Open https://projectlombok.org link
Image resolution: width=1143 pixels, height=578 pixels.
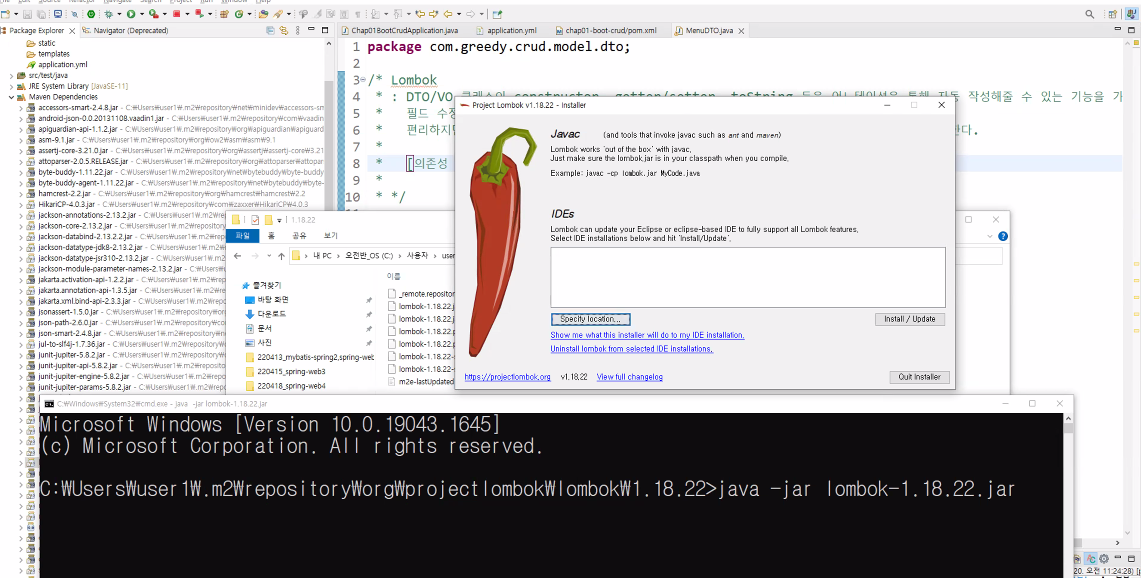click(507, 377)
